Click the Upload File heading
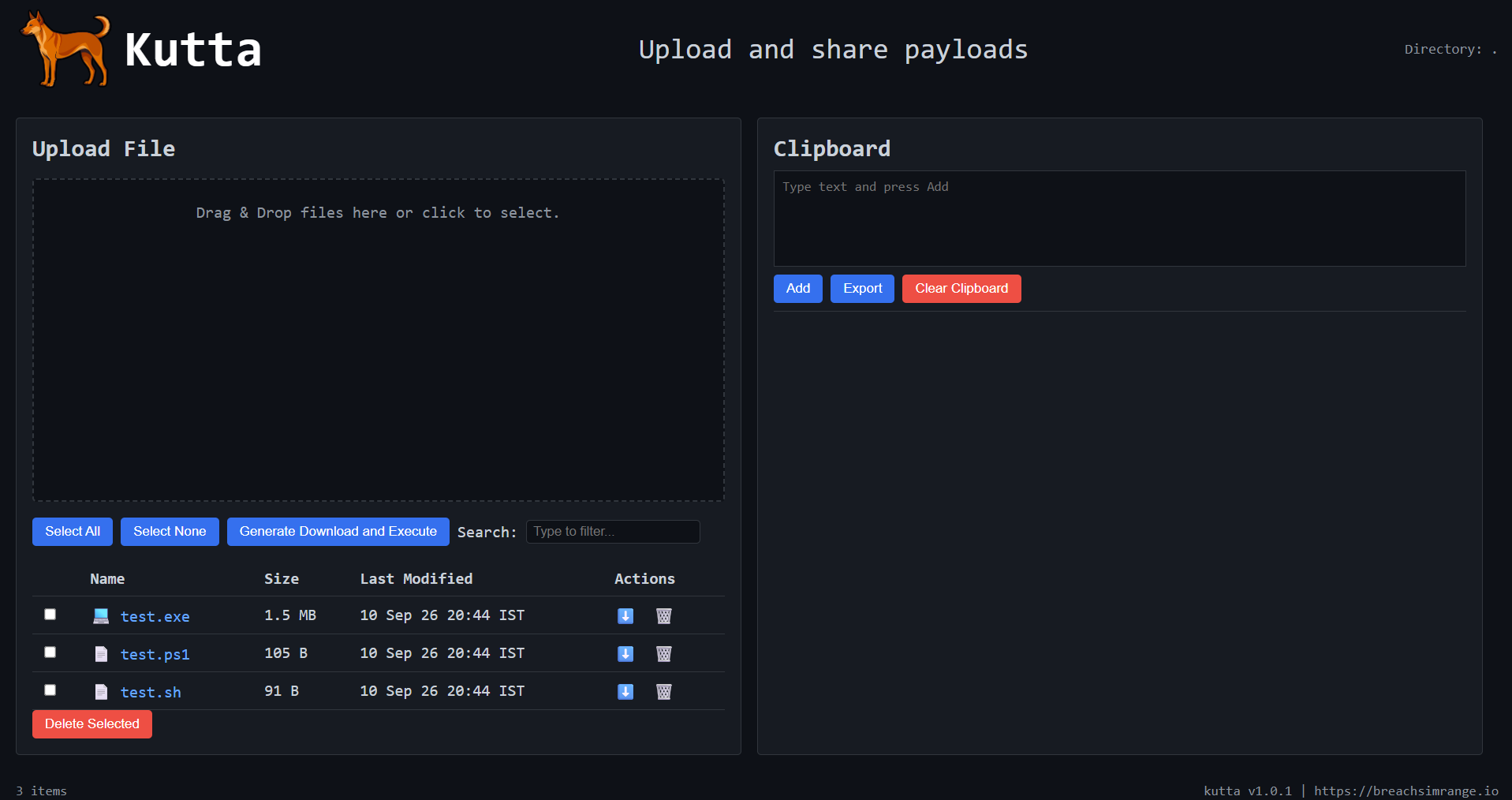The image size is (1512, 800). 104,148
